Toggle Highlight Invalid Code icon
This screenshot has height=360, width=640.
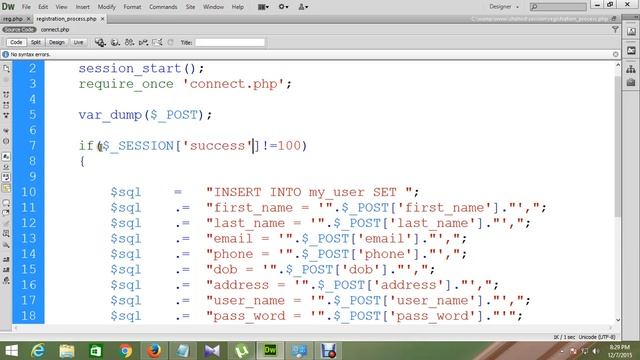click(x=6, y=167)
